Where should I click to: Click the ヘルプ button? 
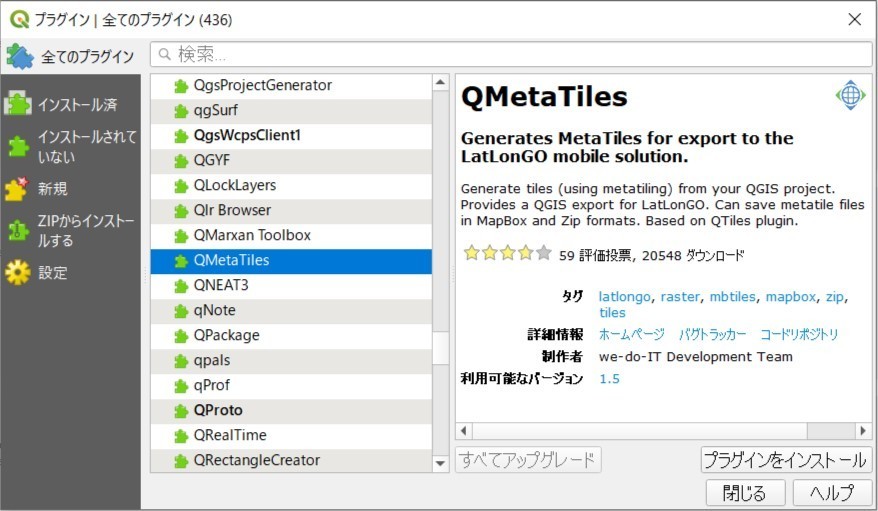832,493
